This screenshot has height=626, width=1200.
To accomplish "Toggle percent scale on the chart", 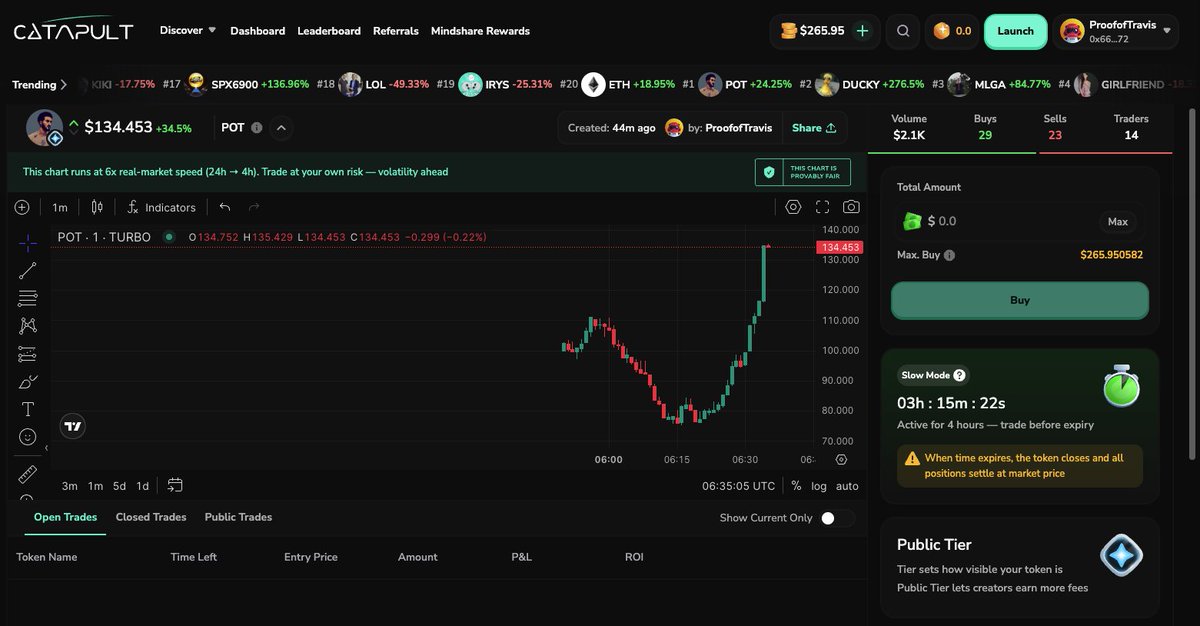I will (x=796, y=486).
